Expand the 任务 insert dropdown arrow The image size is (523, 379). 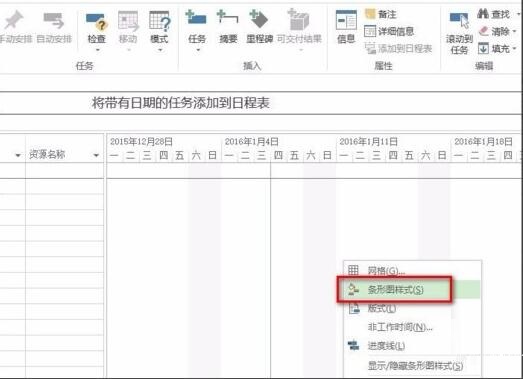coord(198,50)
